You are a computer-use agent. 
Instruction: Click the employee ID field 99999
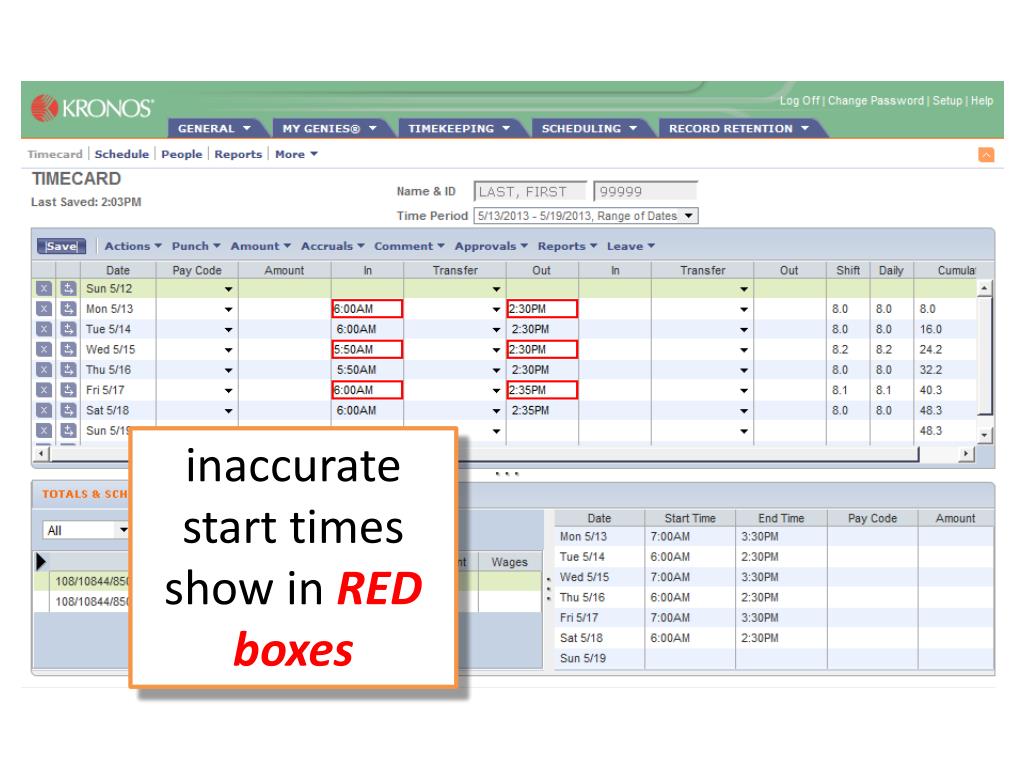(x=645, y=191)
